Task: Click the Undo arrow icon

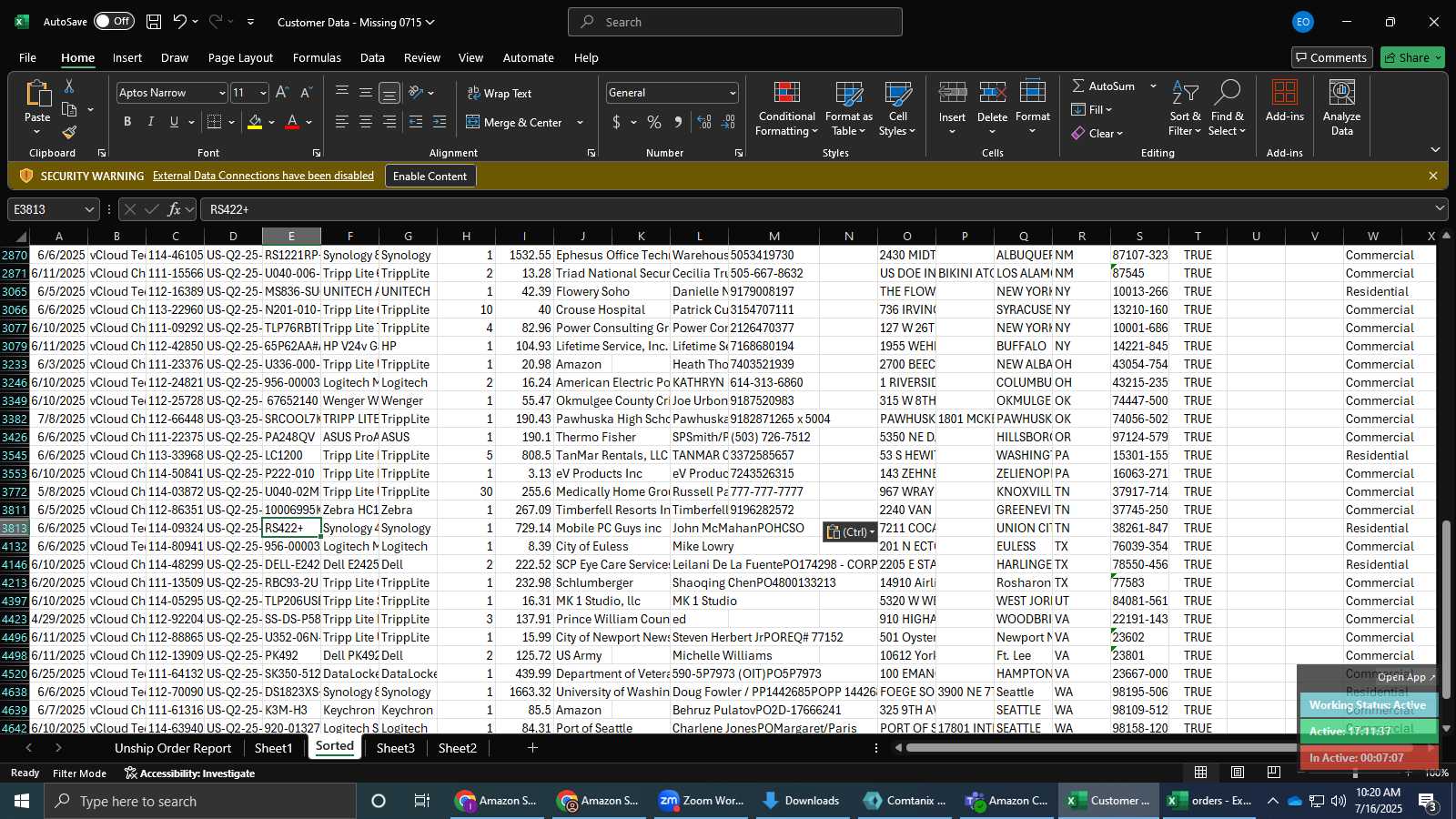Action: [x=180, y=22]
